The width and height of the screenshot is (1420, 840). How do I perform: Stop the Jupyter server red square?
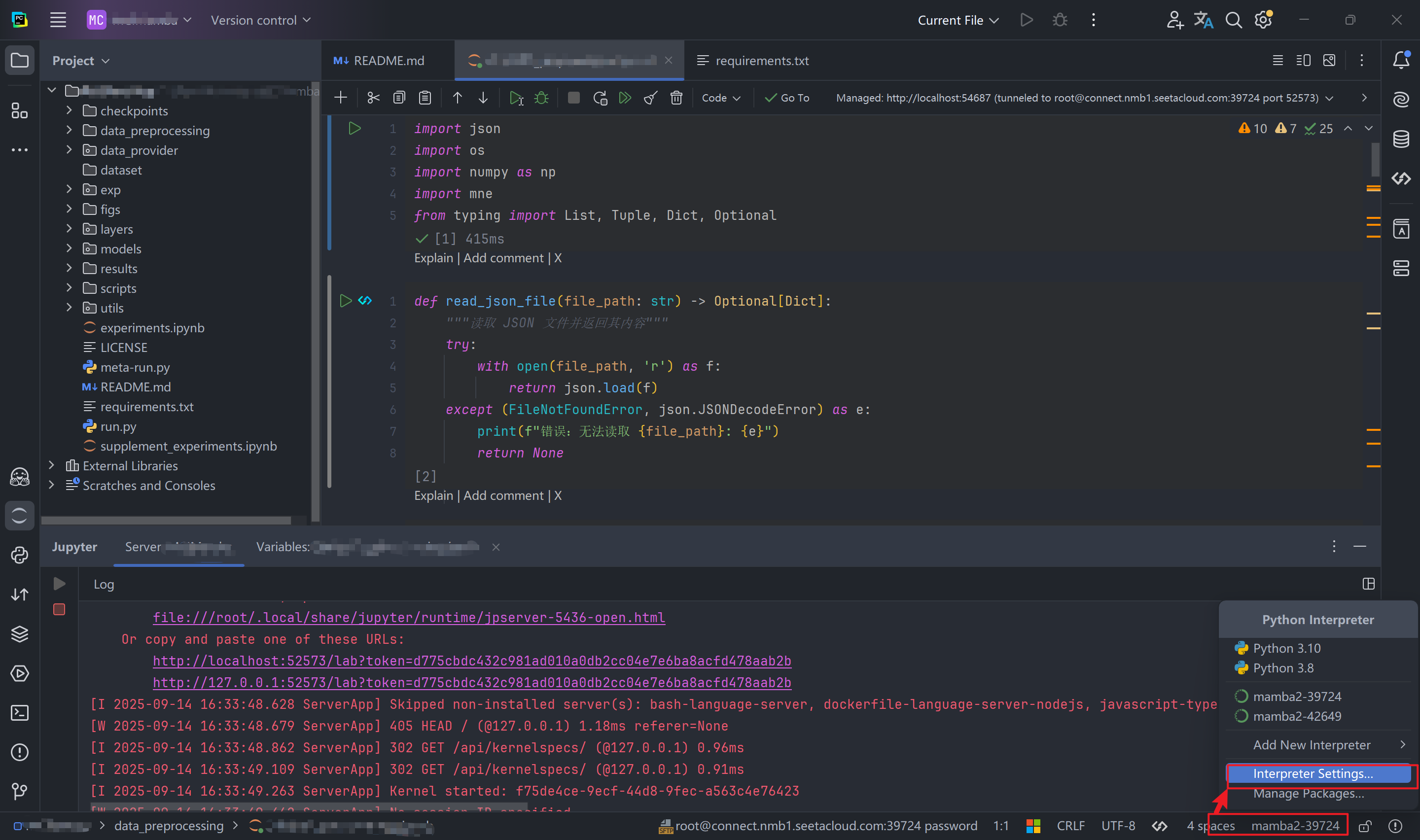click(59, 609)
